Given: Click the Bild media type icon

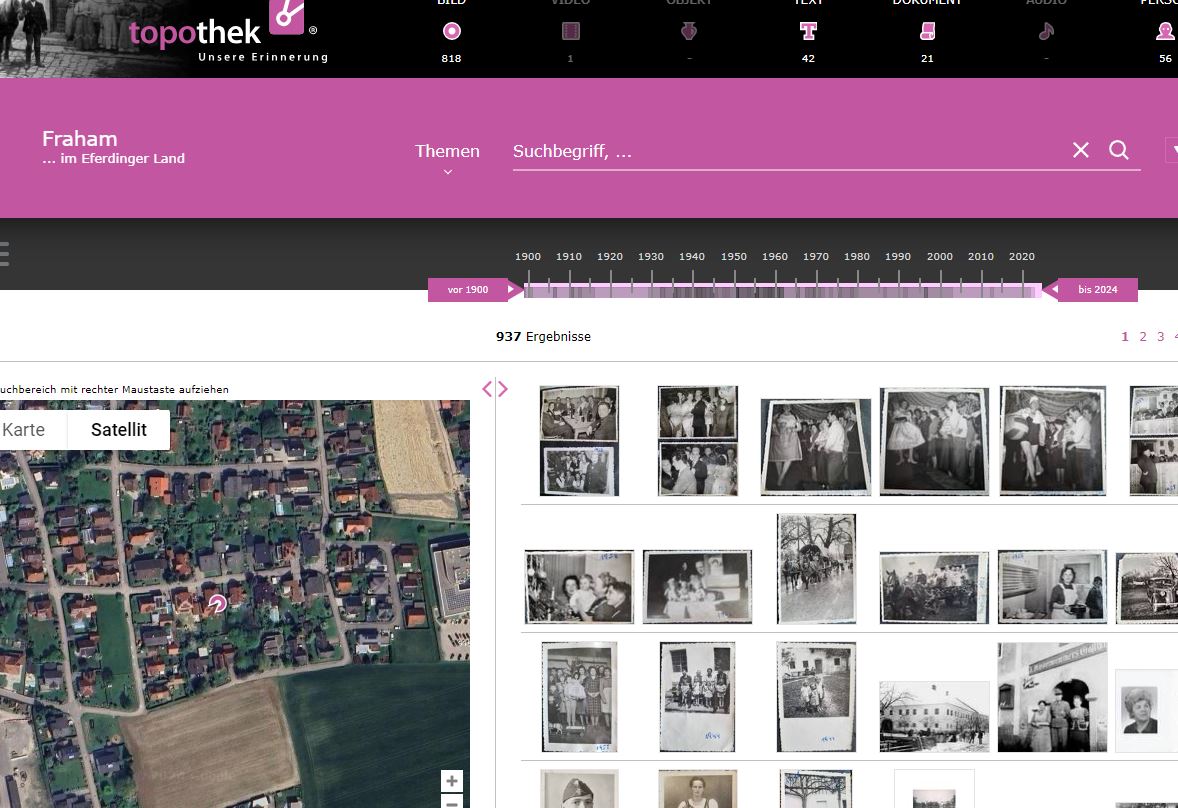Looking at the screenshot, I should (451, 32).
